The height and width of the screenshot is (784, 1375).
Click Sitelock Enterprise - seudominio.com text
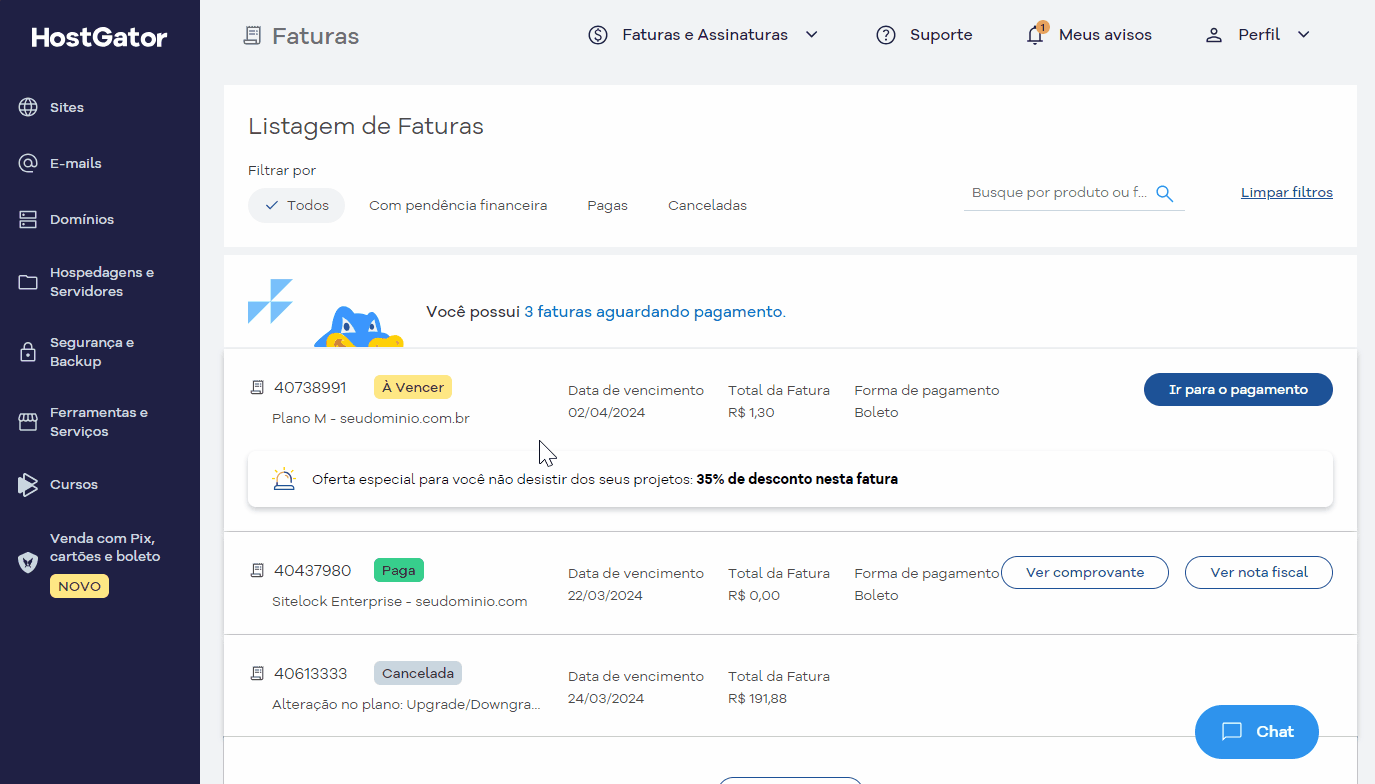(x=399, y=602)
